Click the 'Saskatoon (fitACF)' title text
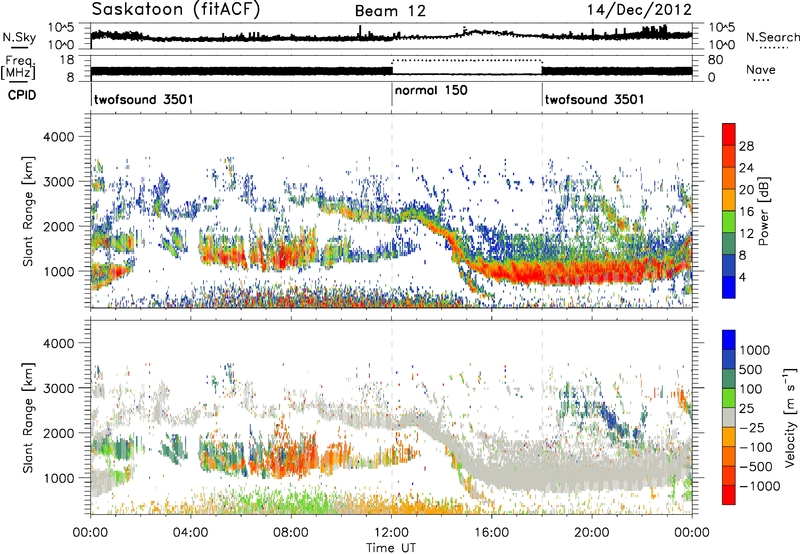Image resolution: width=800 pixels, height=554 pixels. (176, 10)
